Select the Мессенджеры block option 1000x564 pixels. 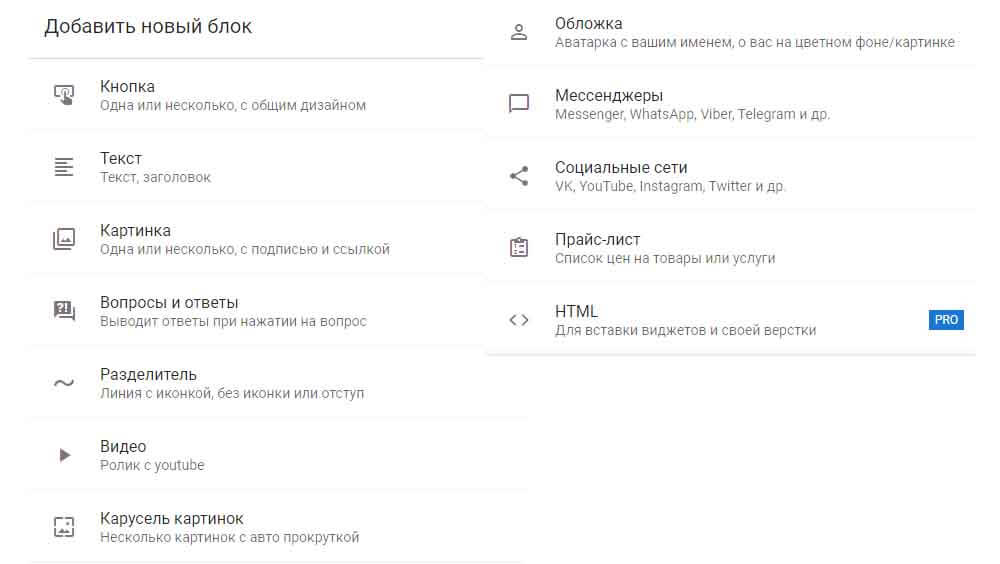[x=608, y=96]
